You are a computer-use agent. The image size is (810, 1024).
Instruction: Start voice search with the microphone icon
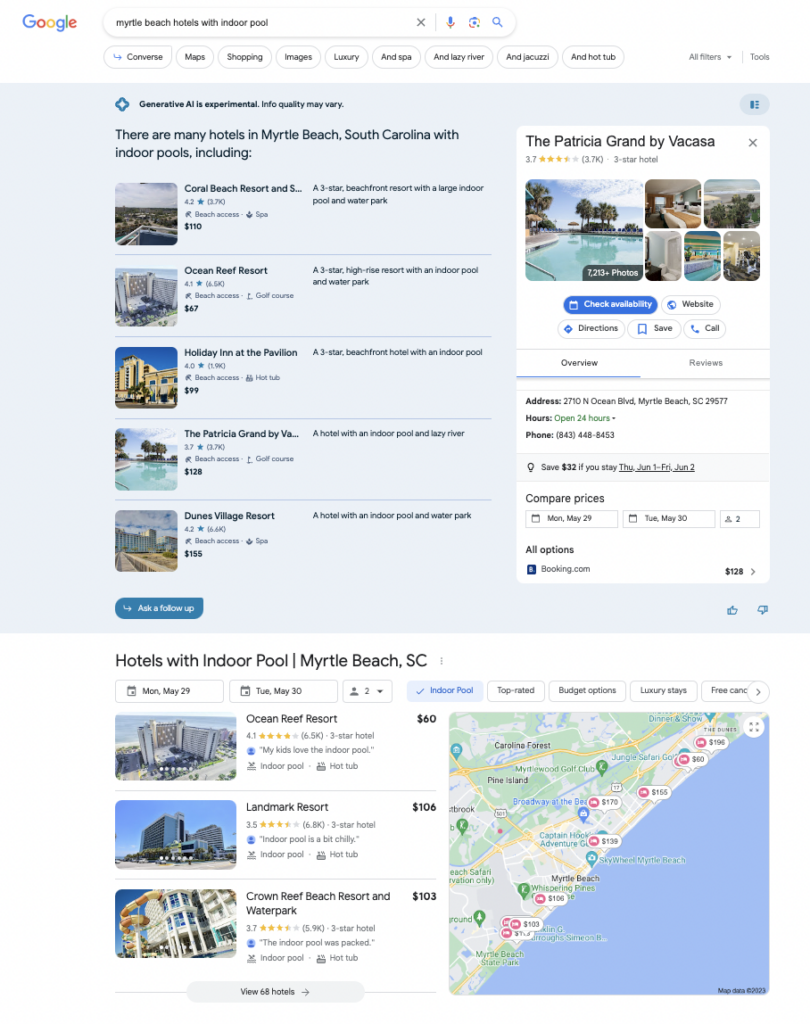(450, 22)
